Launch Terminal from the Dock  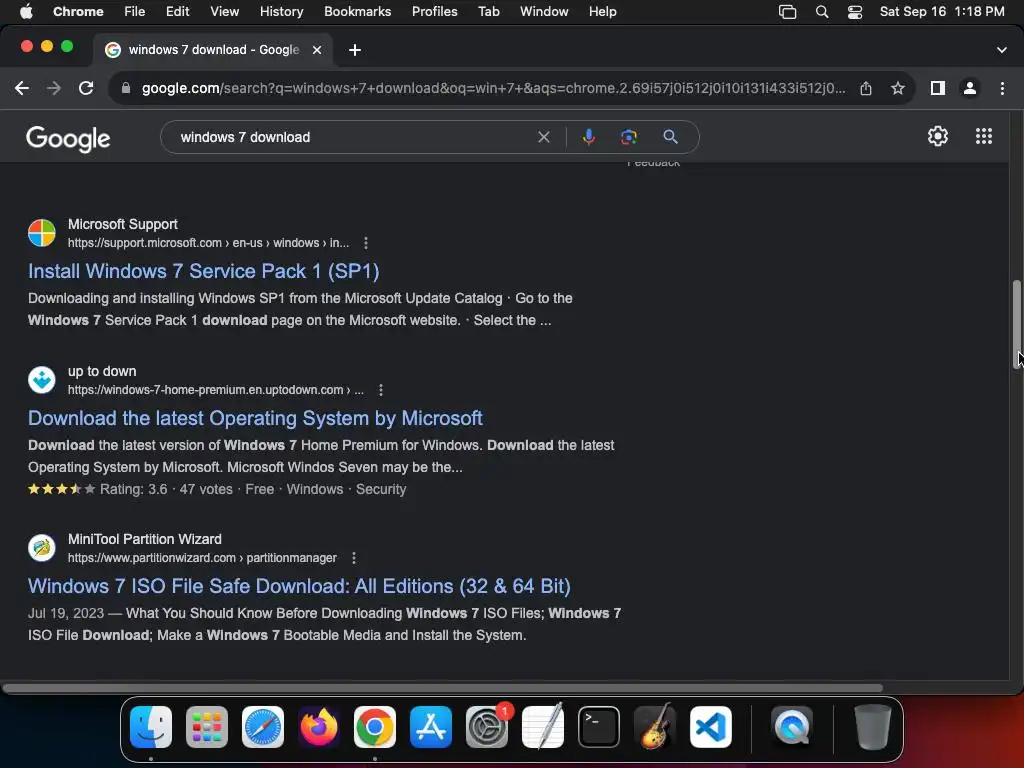pos(599,727)
